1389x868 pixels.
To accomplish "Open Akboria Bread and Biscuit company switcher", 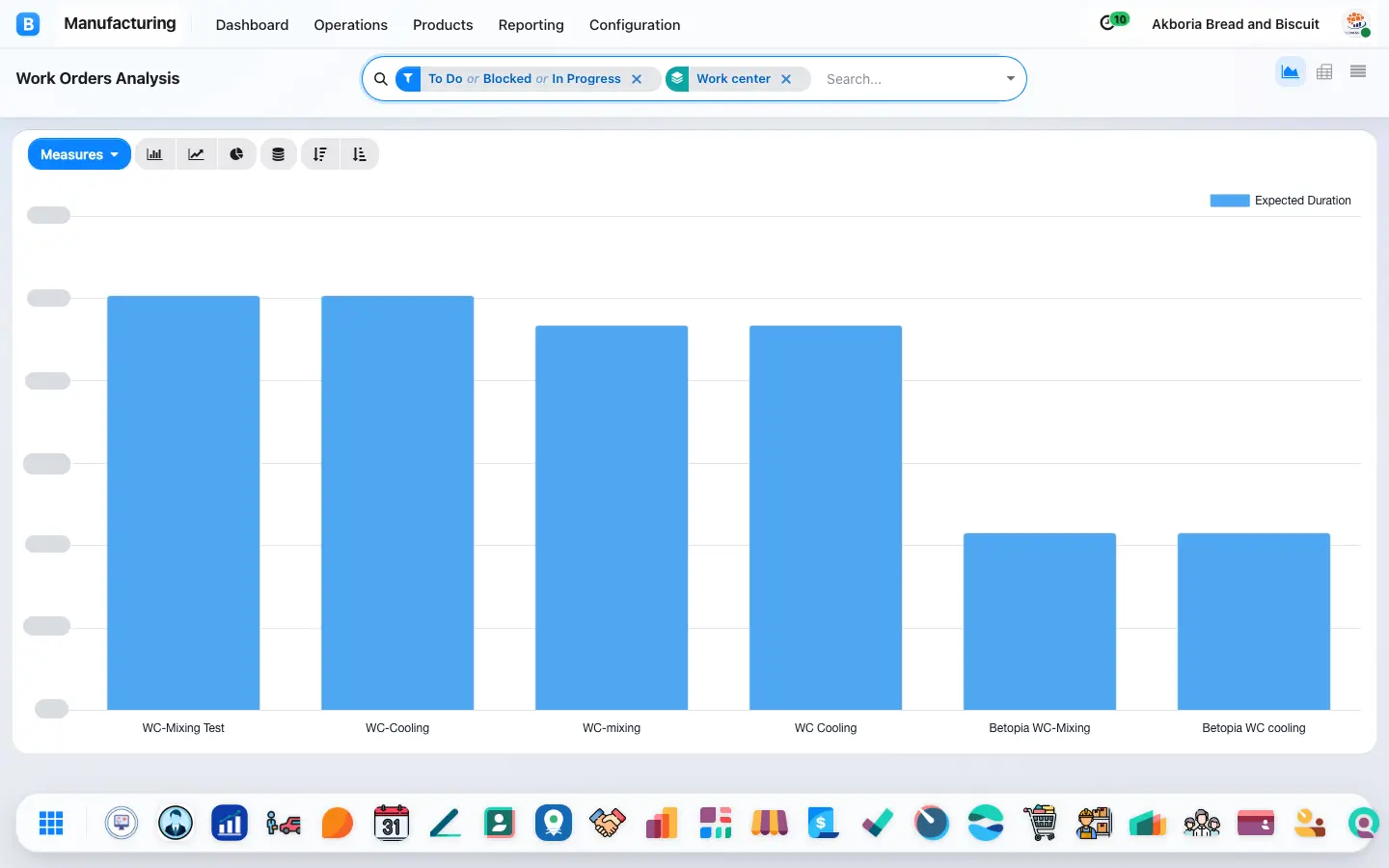I will pos(1236,24).
